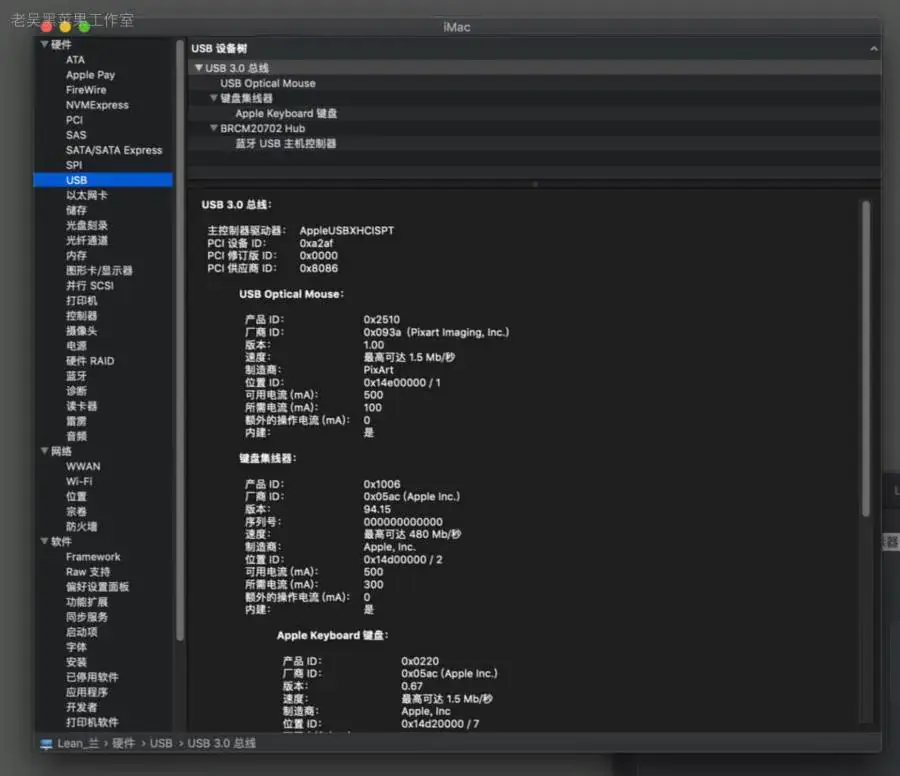Select PCI in the sidebar
Image resolution: width=900 pixels, height=776 pixels.
point(74,120)
